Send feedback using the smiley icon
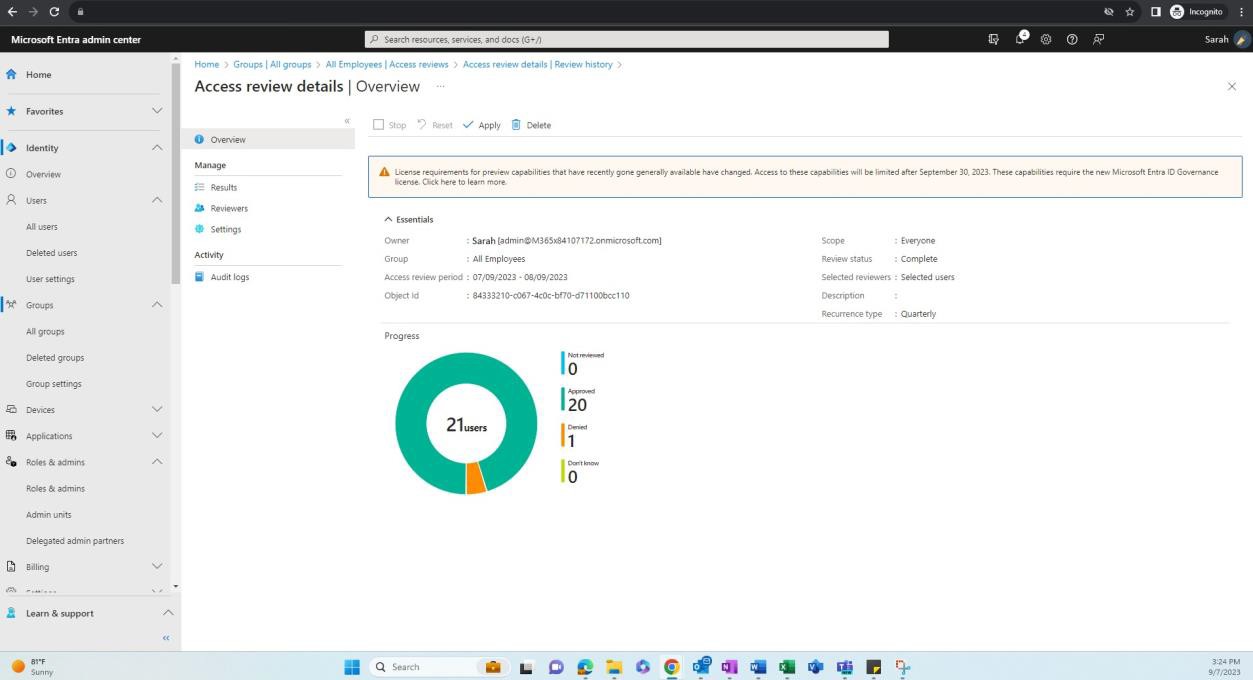The image size is (1253, 680). coord(1097,39)
